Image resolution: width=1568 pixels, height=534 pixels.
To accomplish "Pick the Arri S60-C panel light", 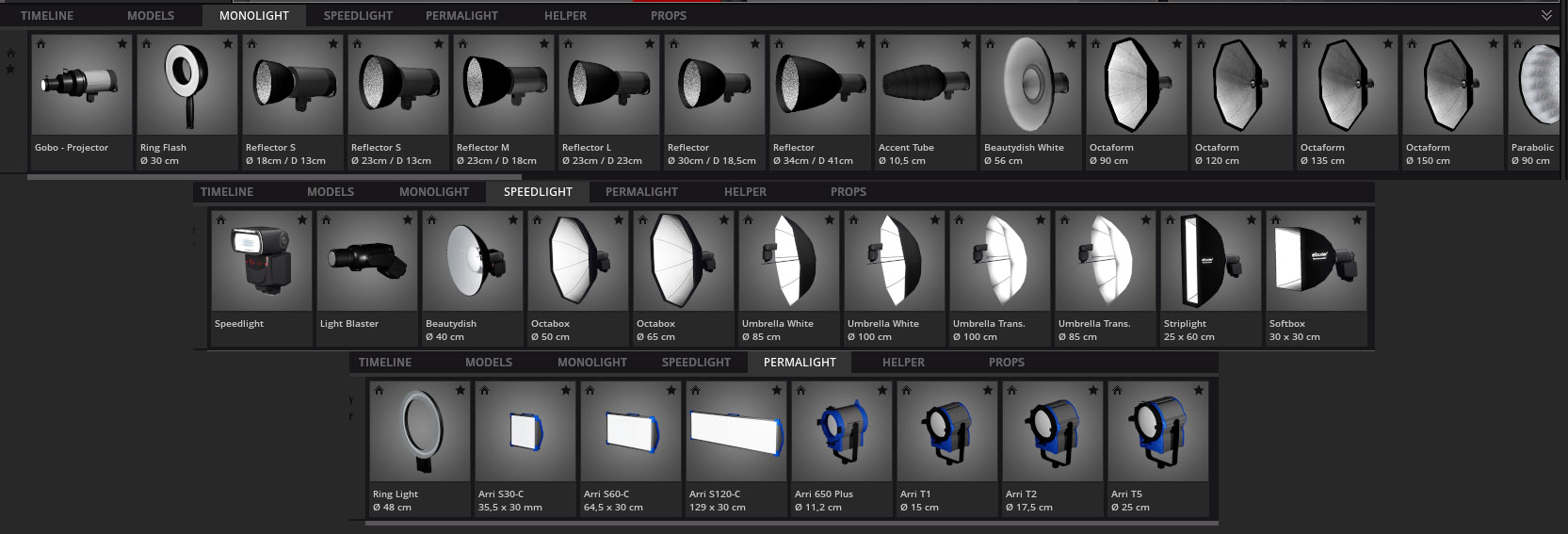I will [x=631, y=448].
